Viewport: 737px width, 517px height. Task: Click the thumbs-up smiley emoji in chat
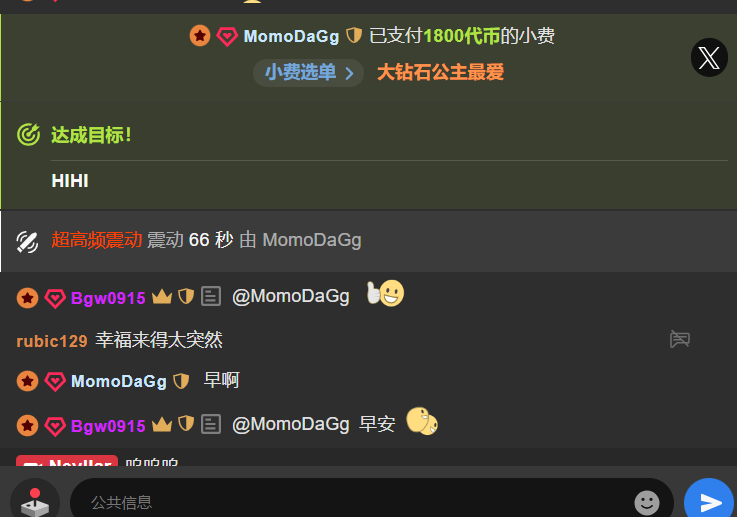pos(385,293)
